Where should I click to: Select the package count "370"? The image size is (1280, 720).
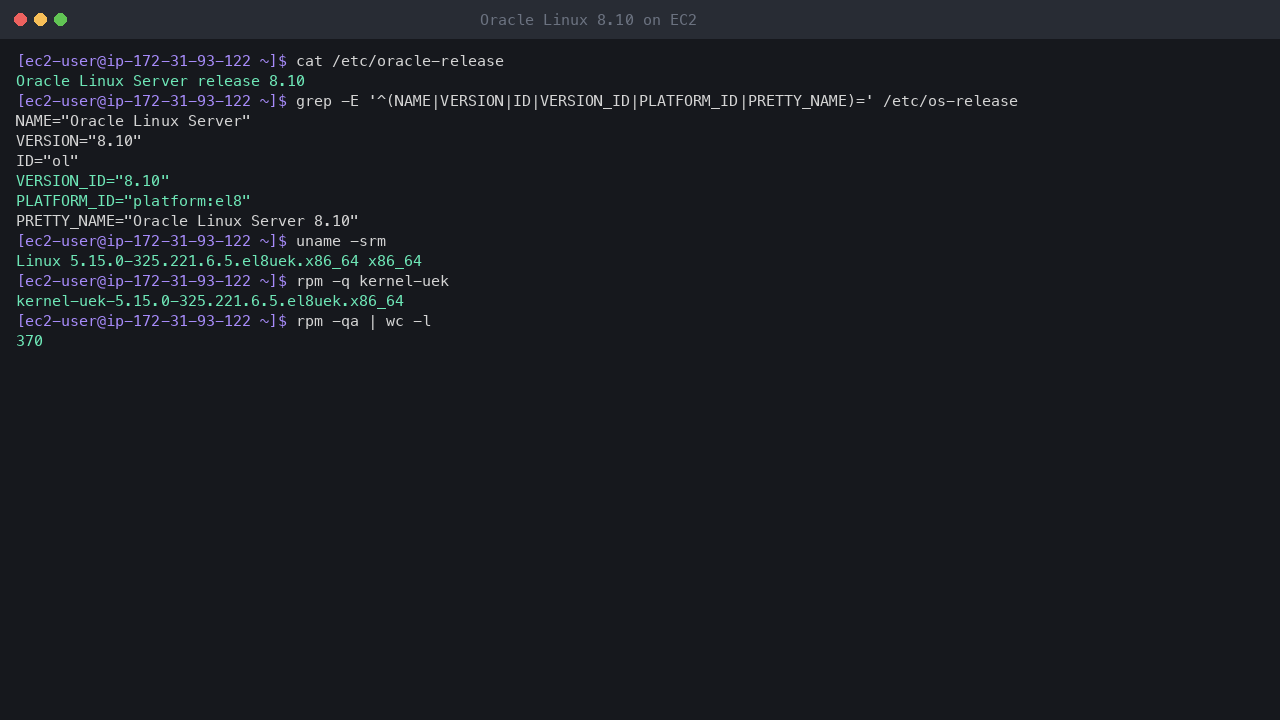[30, 341]
